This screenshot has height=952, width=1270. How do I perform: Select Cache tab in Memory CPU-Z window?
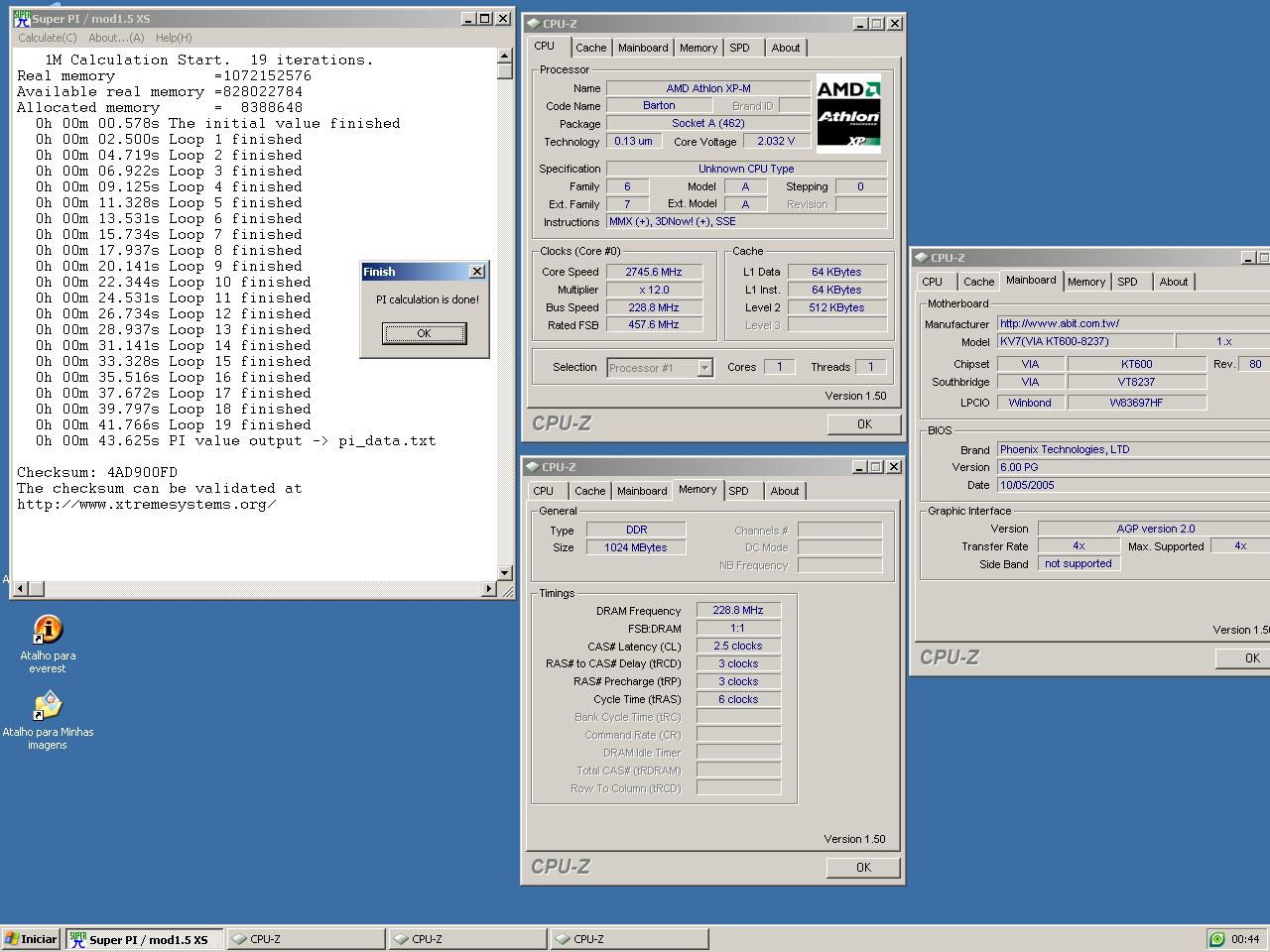coord(589,491)
